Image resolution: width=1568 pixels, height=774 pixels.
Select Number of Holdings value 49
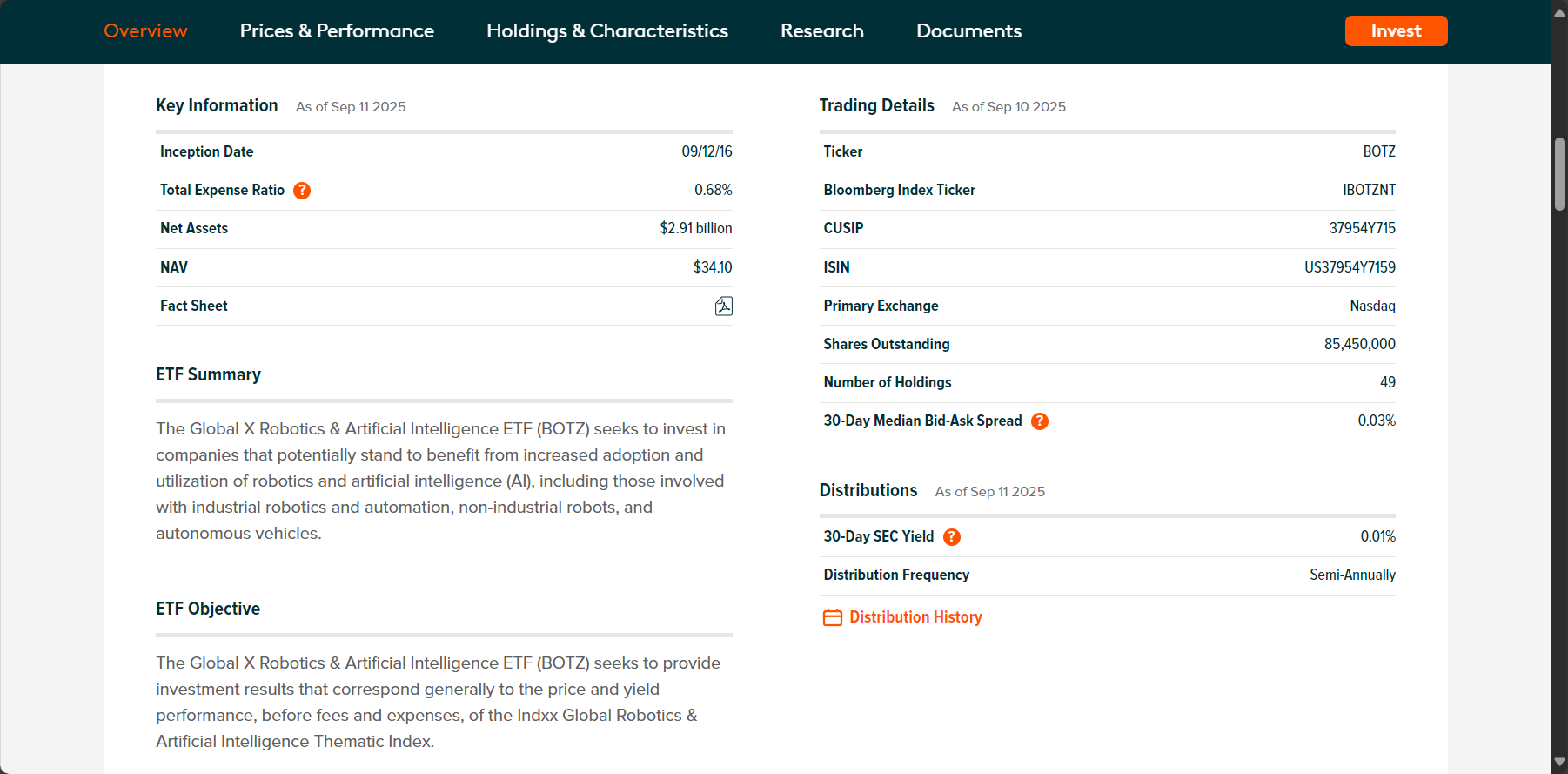pyautogui.click(x=1387, y=382)
